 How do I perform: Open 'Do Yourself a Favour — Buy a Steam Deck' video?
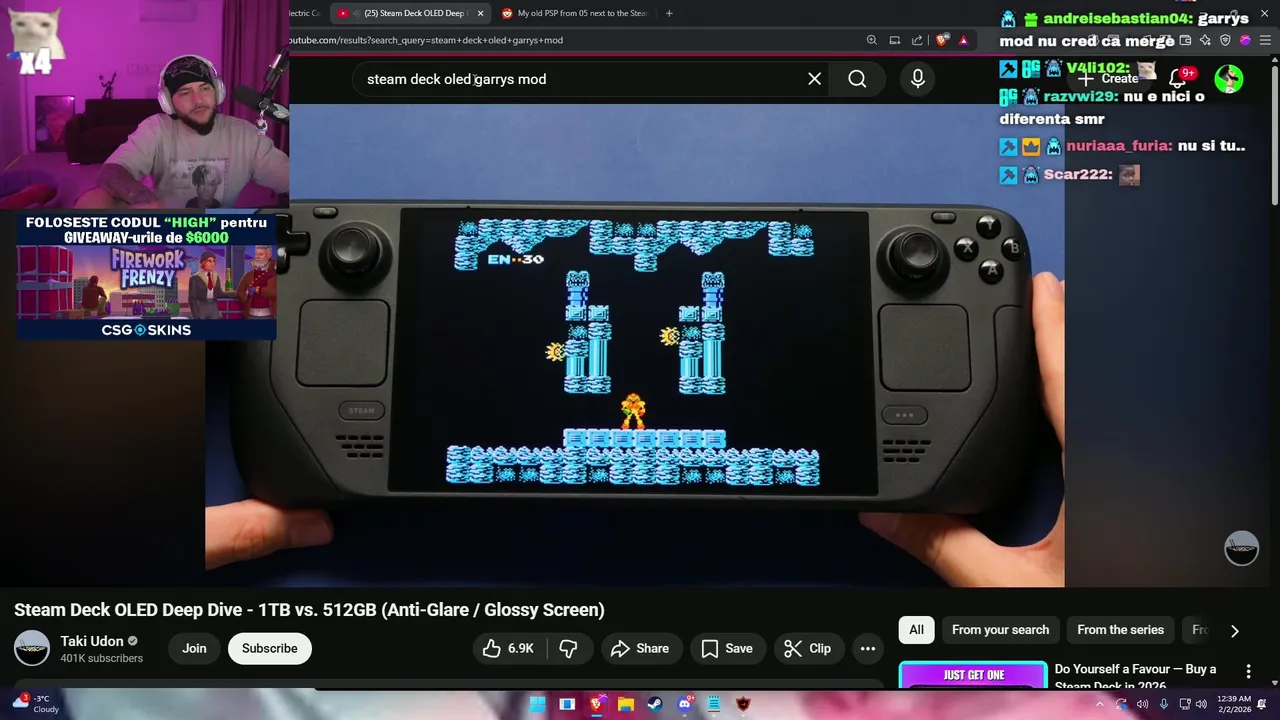coord(1135,676)
